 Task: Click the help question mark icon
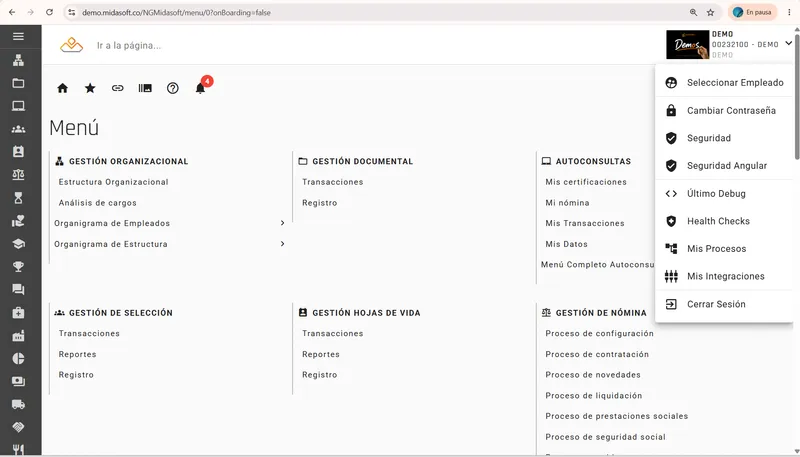(x=173, y=88)
